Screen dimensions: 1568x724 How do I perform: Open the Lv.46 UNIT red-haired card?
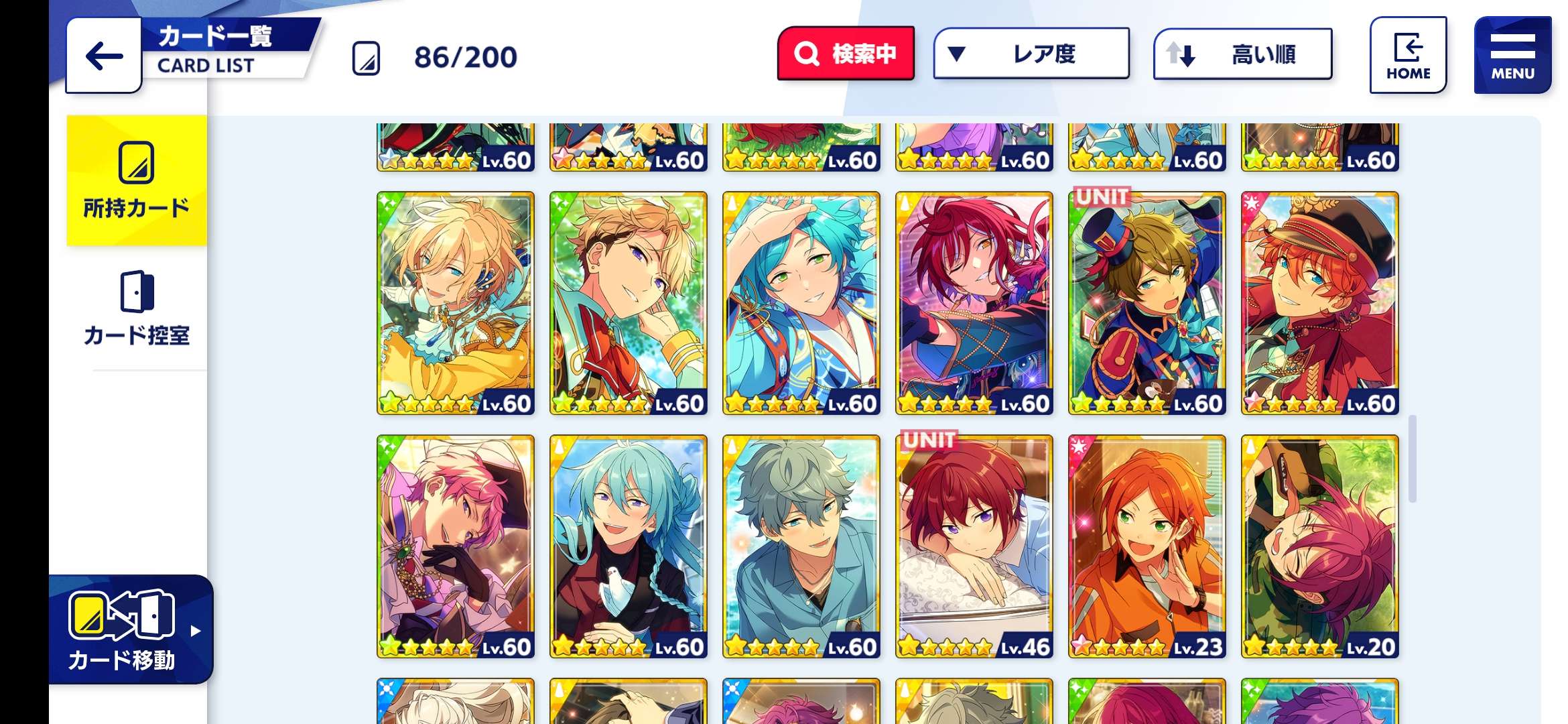[974, 546]
